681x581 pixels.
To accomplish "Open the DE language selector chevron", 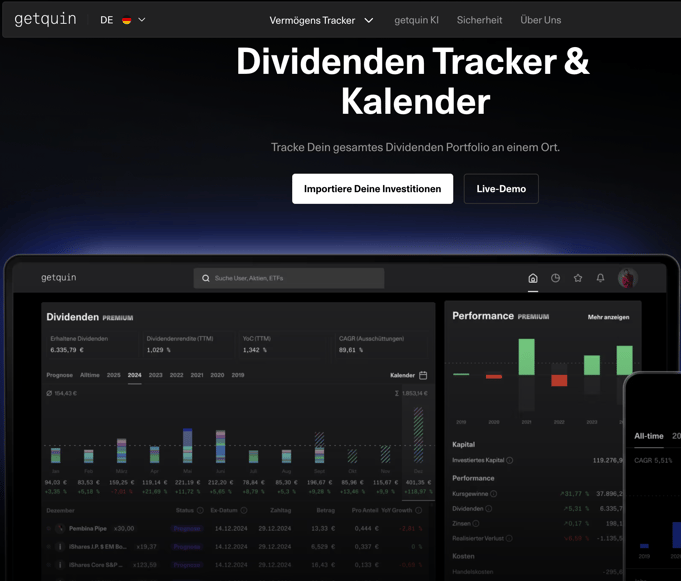I will 142,20.
